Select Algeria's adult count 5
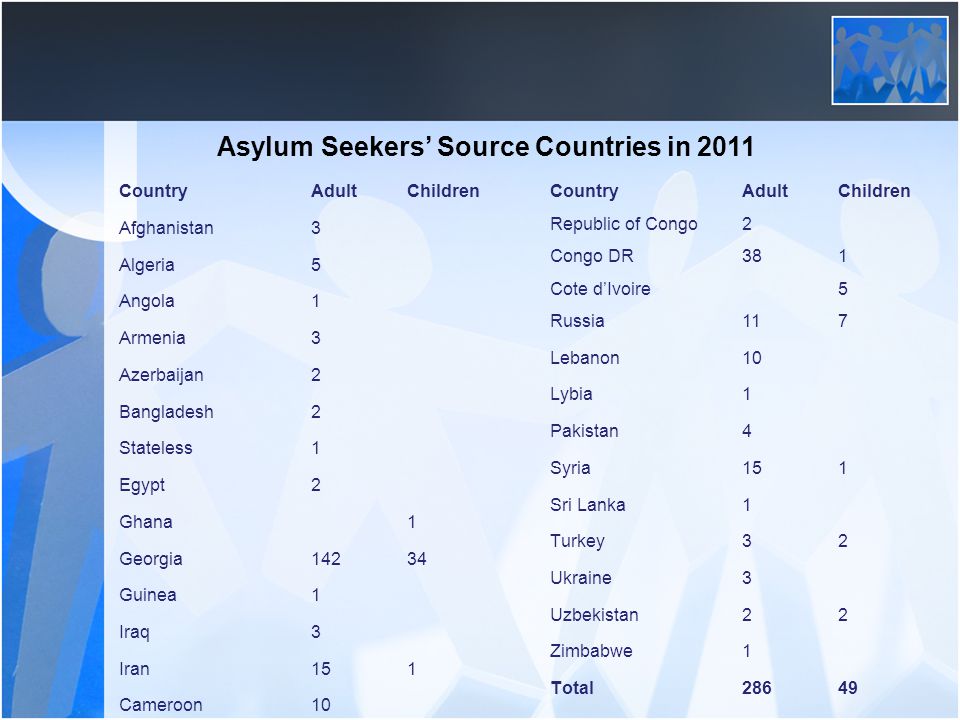This screenshot has height=720, width=960. [x=316, y=265]
